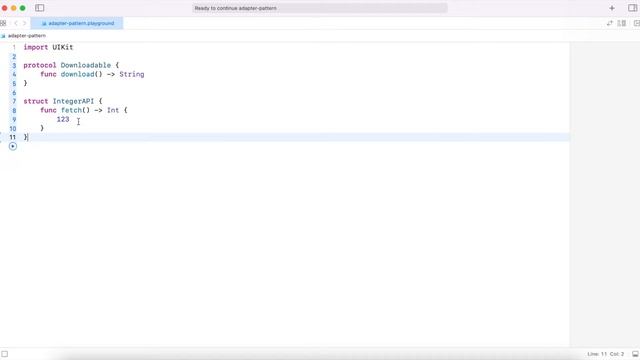640x360 pixels.
Task: Click line number 3 in the gutter
Action: pos(14,65)
